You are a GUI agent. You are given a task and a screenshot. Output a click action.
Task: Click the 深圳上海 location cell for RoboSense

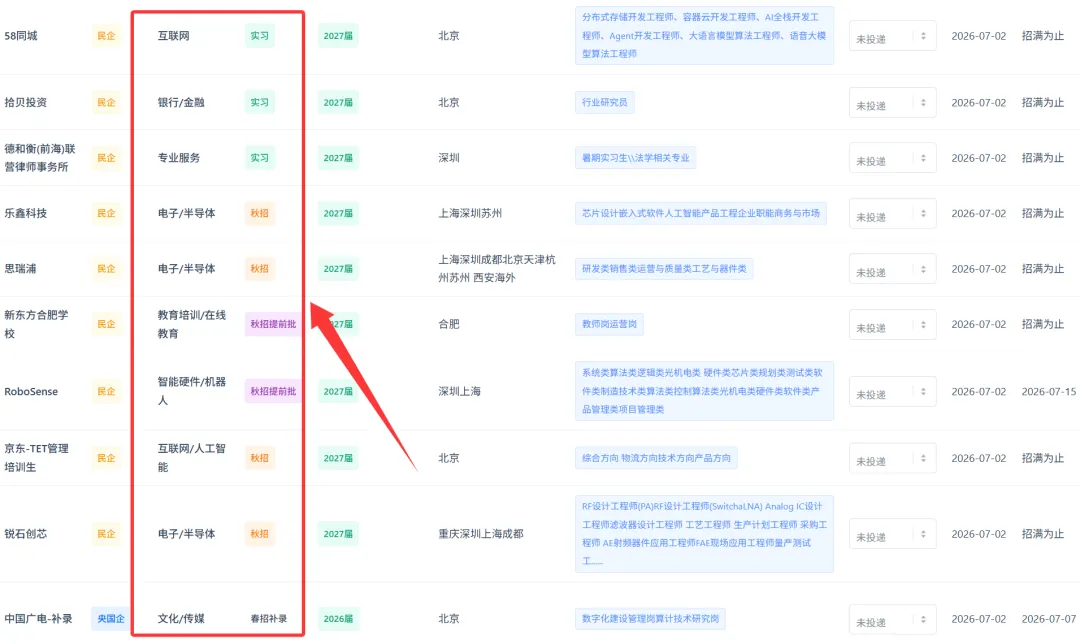click(459, 391)
